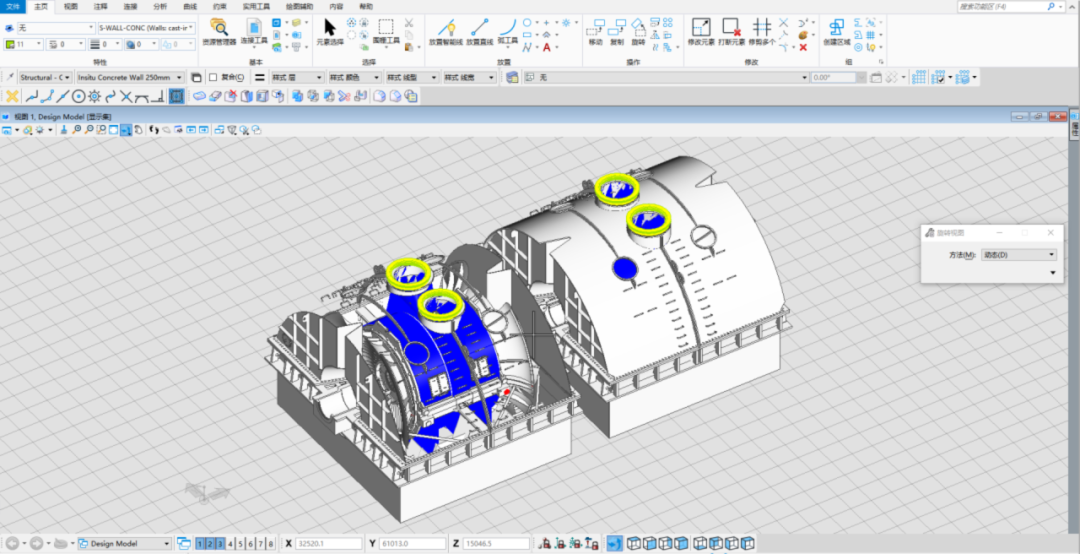The image size is (1080, 554).
Task: Activate the 元素选择 element selection arrow
Action: pyautogui.click(x=330, y=32)
